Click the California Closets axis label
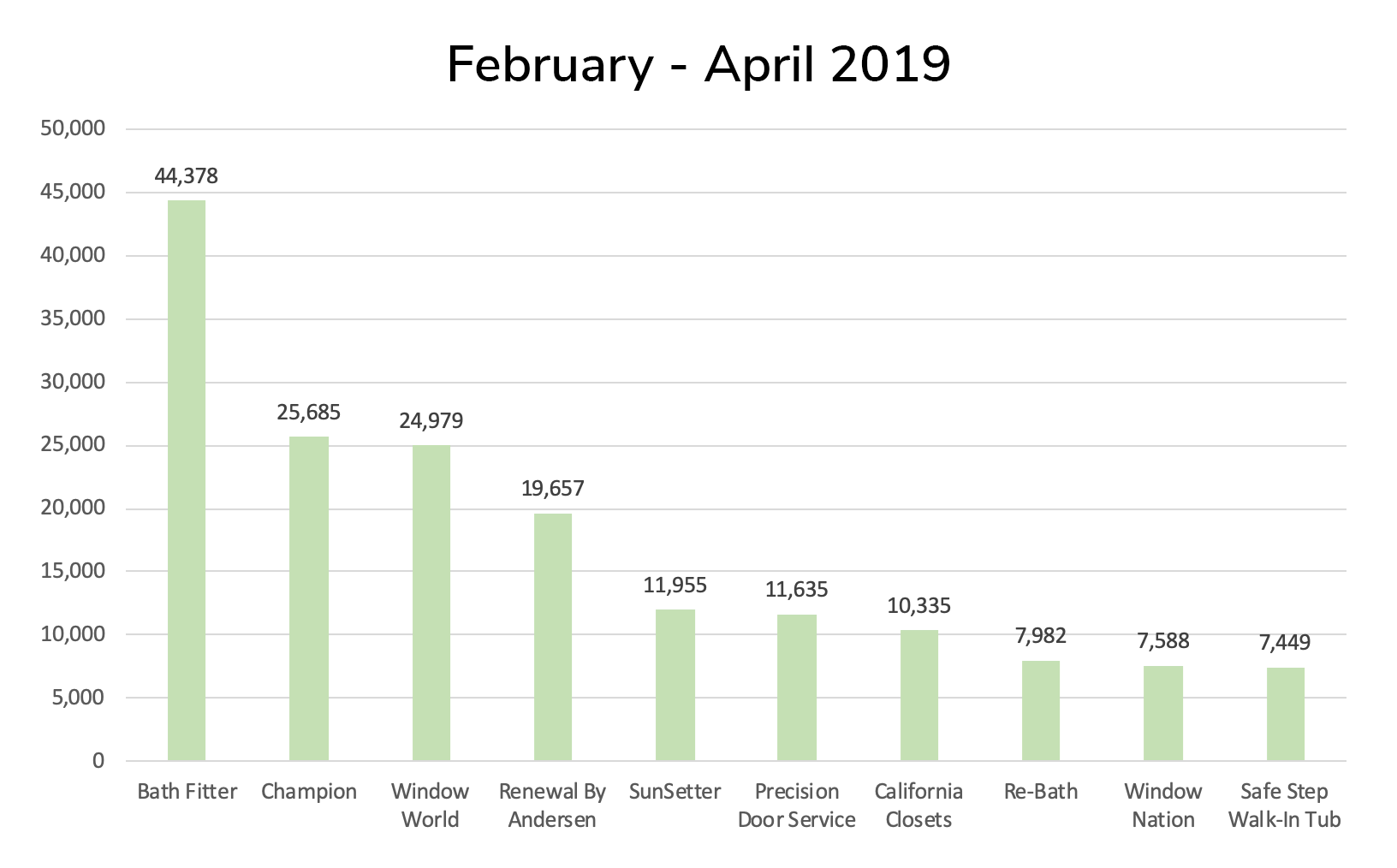Screen dimensions: 1397x868 pos(919,806)
